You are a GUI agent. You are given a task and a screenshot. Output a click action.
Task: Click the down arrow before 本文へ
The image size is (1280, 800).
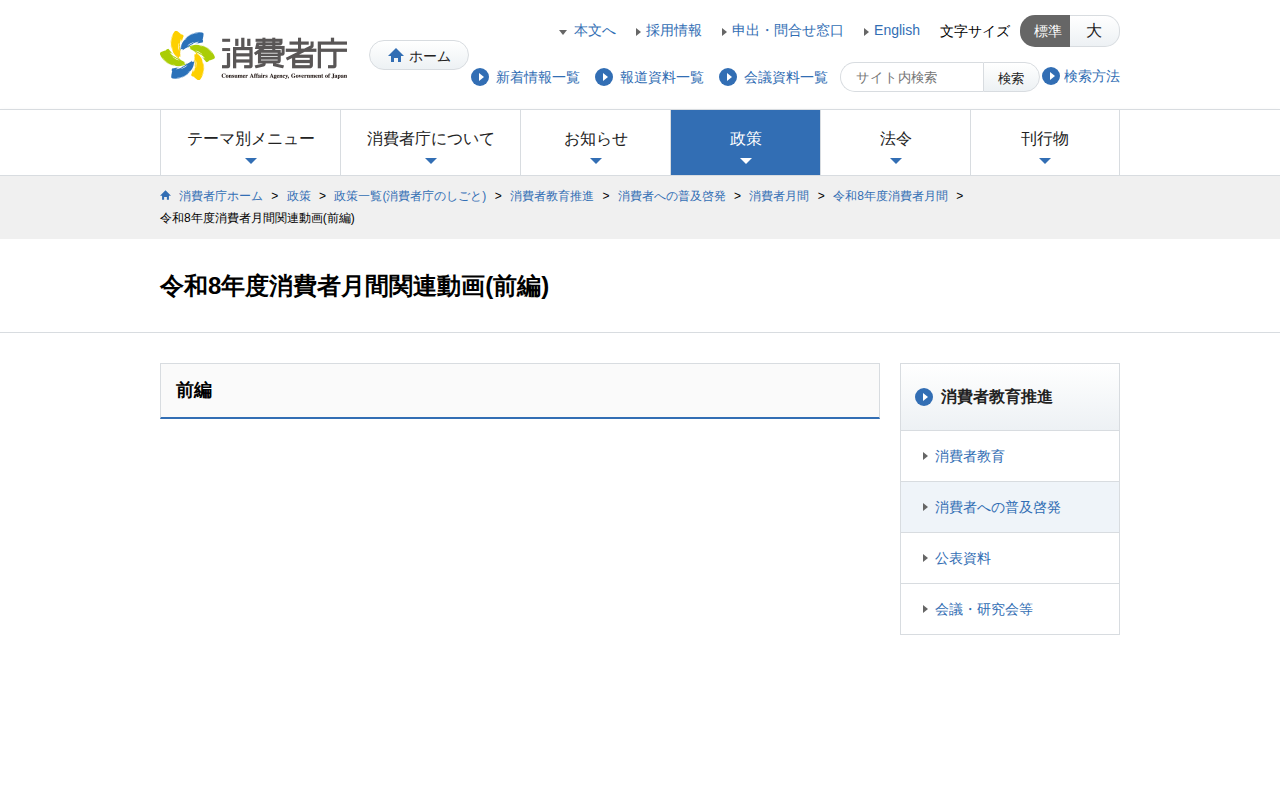[x=563, y=32]
